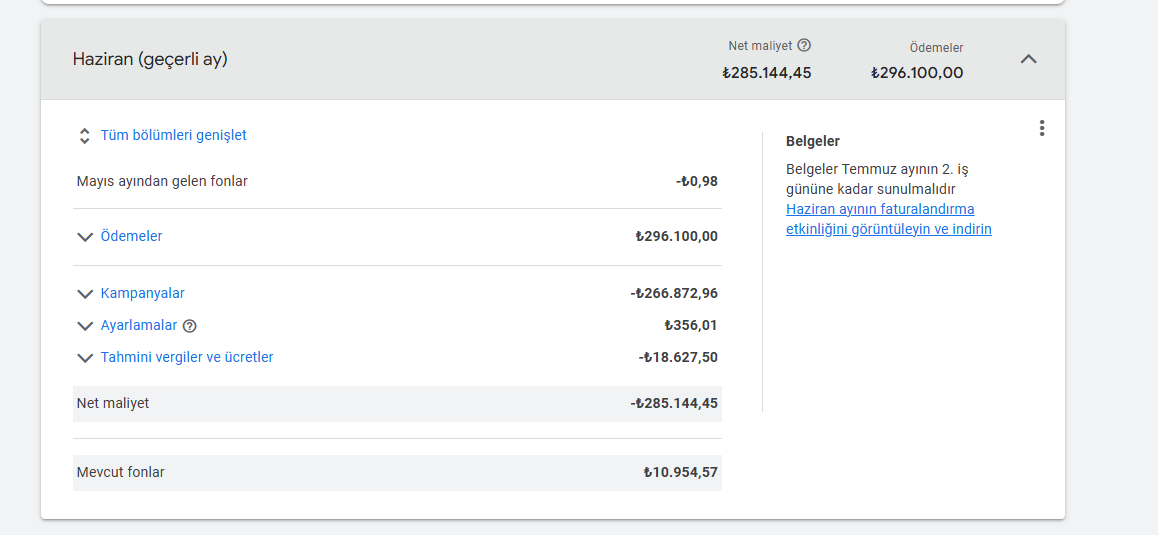Expand Tahmini vergiler ve ücretler chevron
The width and height of the screenshot is (1158, 535).
point(85,358)
